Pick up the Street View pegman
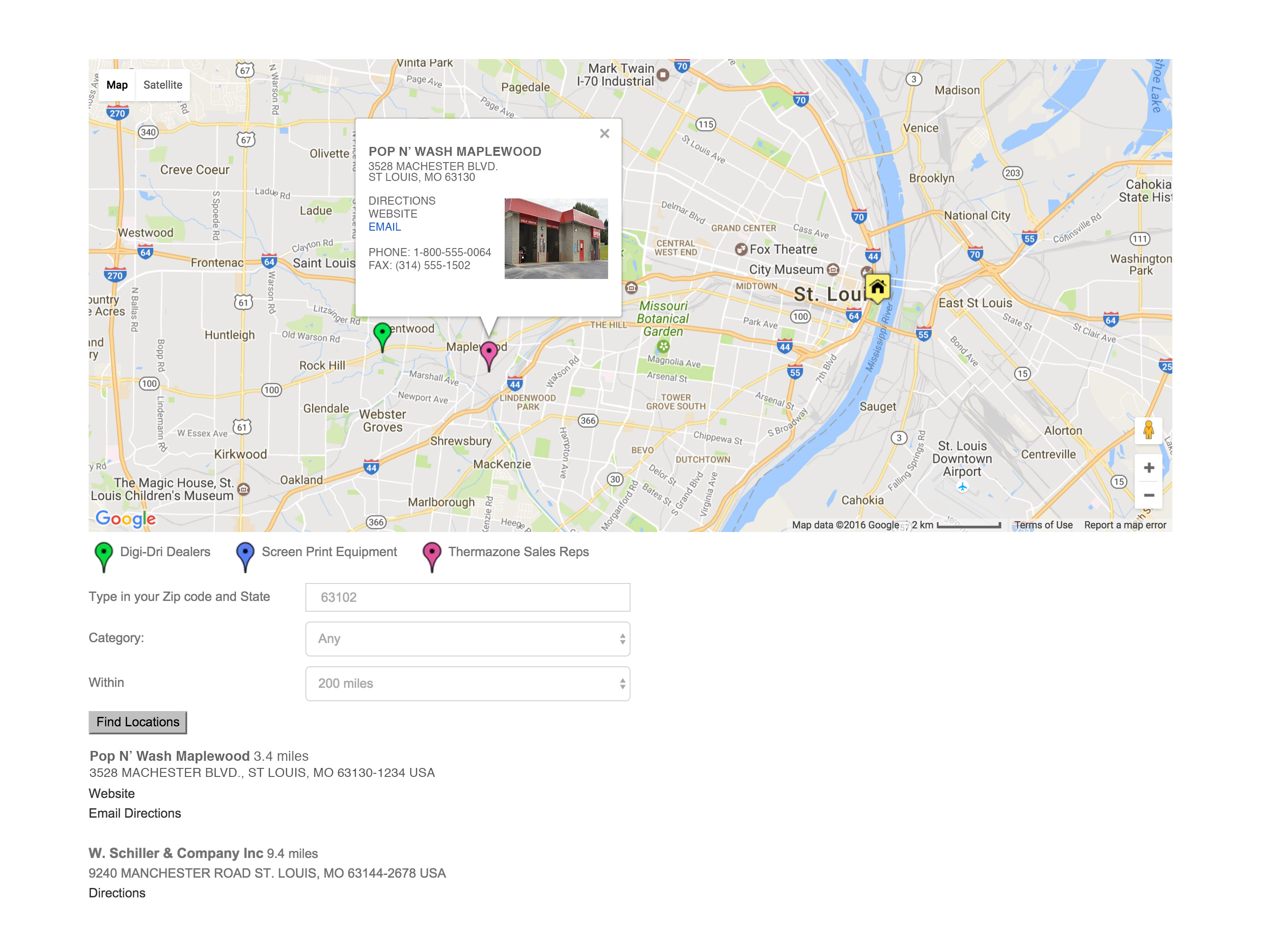 click(x=1148, y=430)
